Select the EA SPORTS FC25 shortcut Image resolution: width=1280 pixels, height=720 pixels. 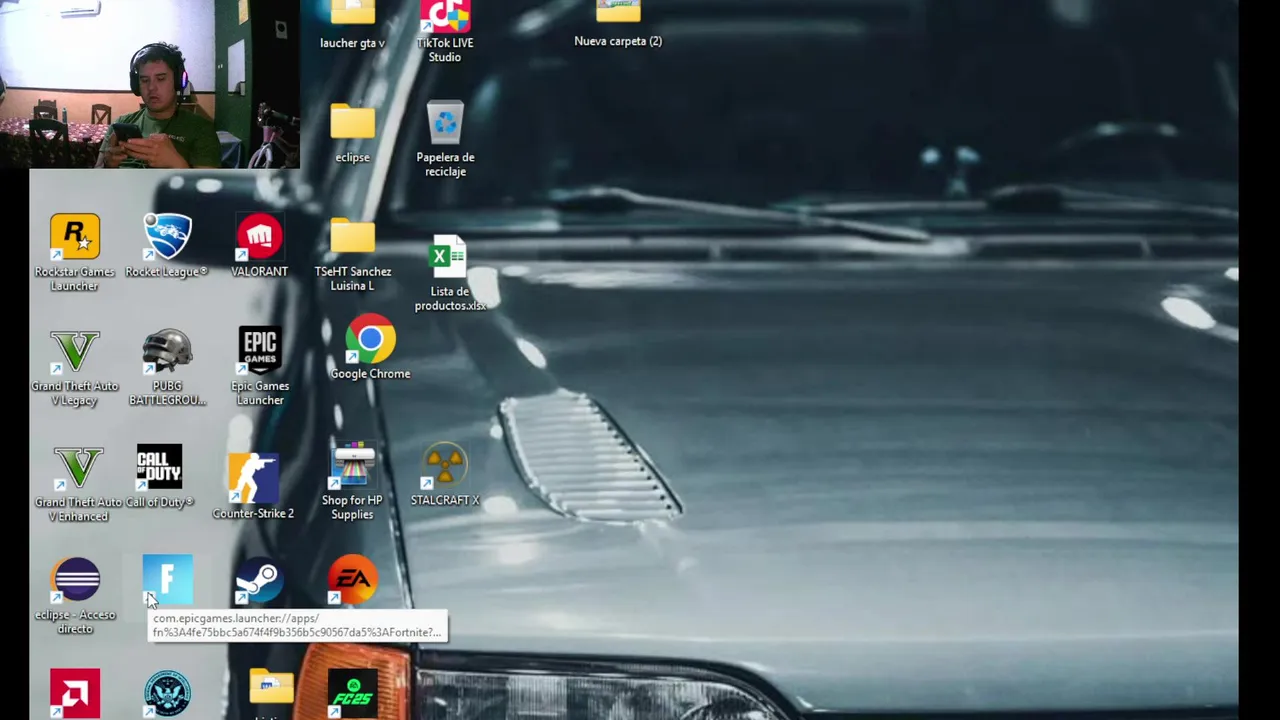pos(352,694)
